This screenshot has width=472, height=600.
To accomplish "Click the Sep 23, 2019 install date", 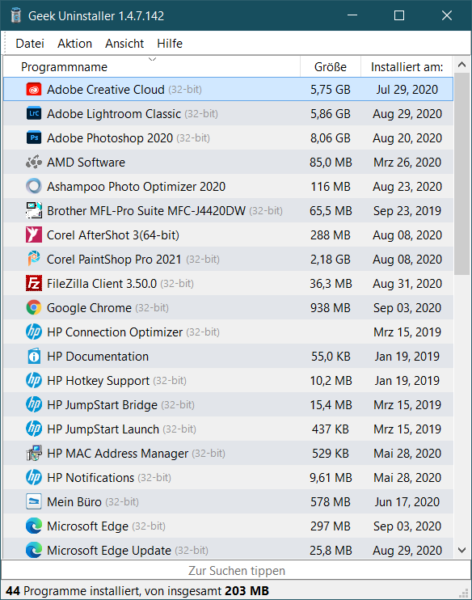I will pos(407,210).
